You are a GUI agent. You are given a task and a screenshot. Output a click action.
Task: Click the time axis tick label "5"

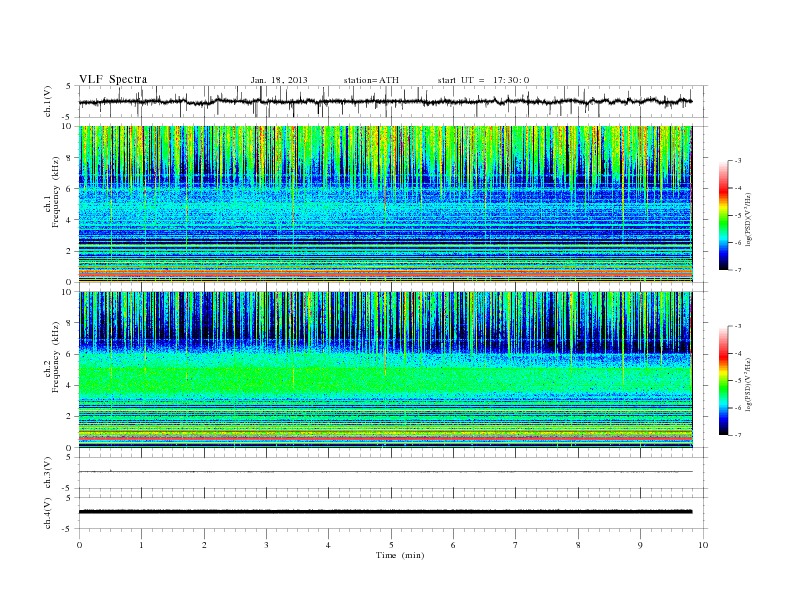pyautogui.click(x=391, y=545)
